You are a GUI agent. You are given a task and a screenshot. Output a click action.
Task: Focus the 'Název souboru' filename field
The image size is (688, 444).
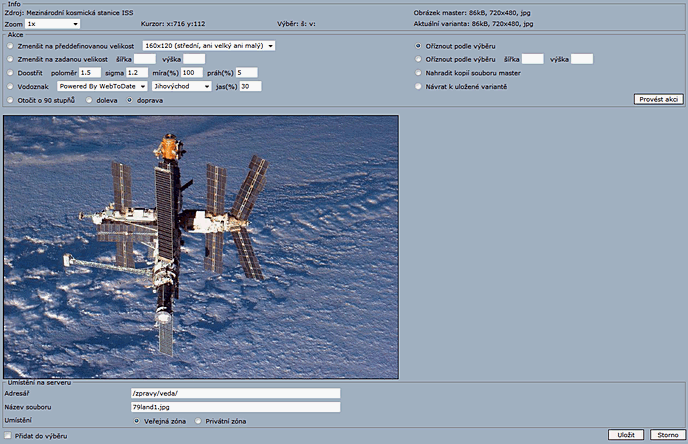[x=235, y=407]
